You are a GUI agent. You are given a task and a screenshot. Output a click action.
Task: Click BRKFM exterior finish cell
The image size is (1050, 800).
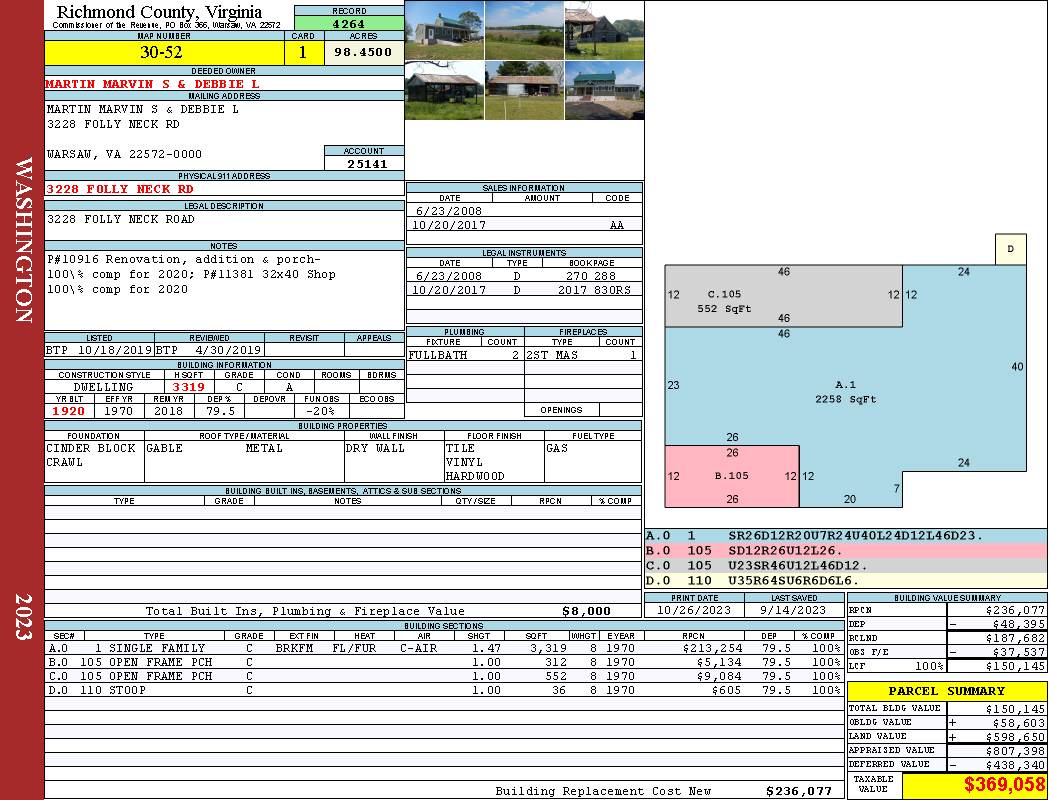297,648
